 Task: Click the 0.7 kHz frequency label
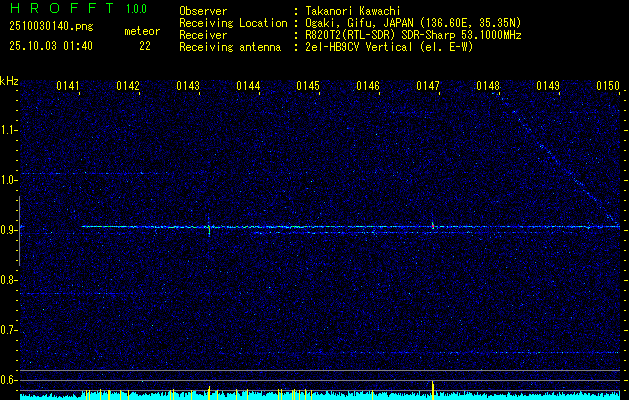[x=8, y=330]
